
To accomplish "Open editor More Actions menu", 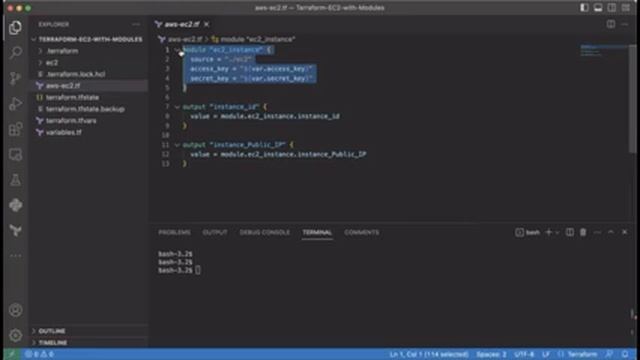I will (x=624, y=24).
